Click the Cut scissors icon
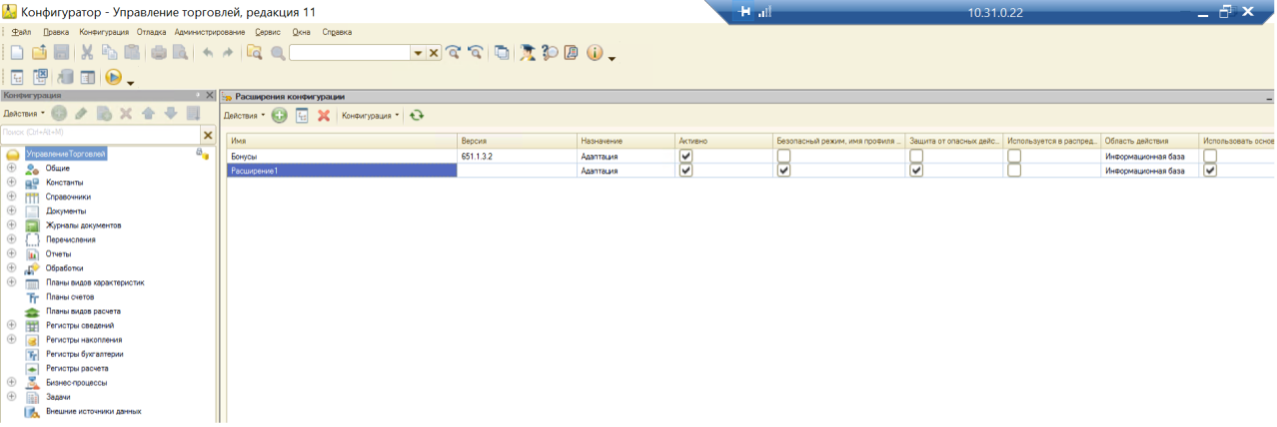 point(86,53)
